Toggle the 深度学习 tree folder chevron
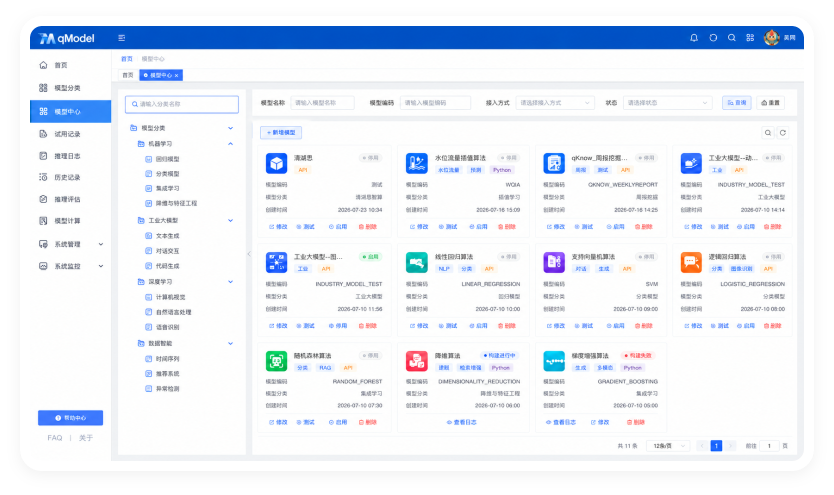This screenshot has height=495, width=834. pos(230,282)
